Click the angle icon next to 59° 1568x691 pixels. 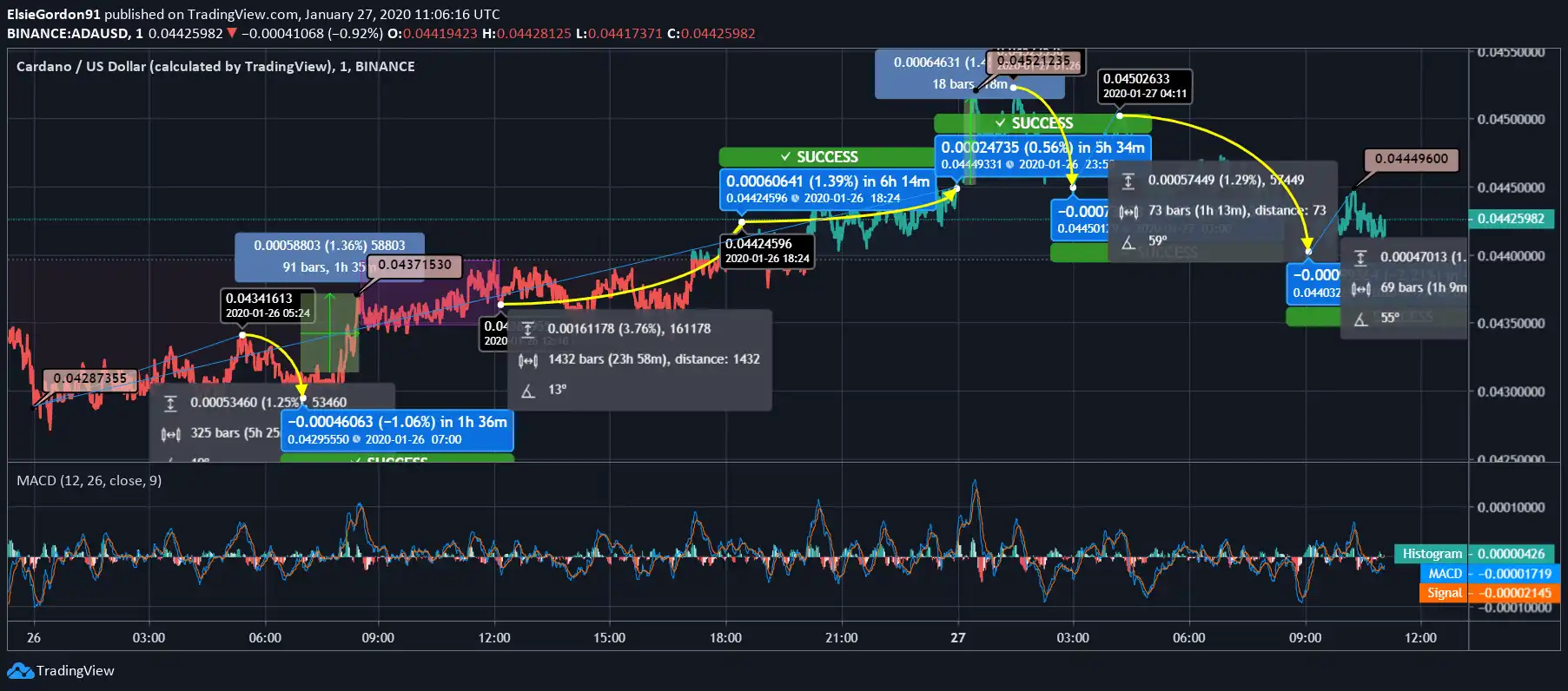coord(1128,242)
